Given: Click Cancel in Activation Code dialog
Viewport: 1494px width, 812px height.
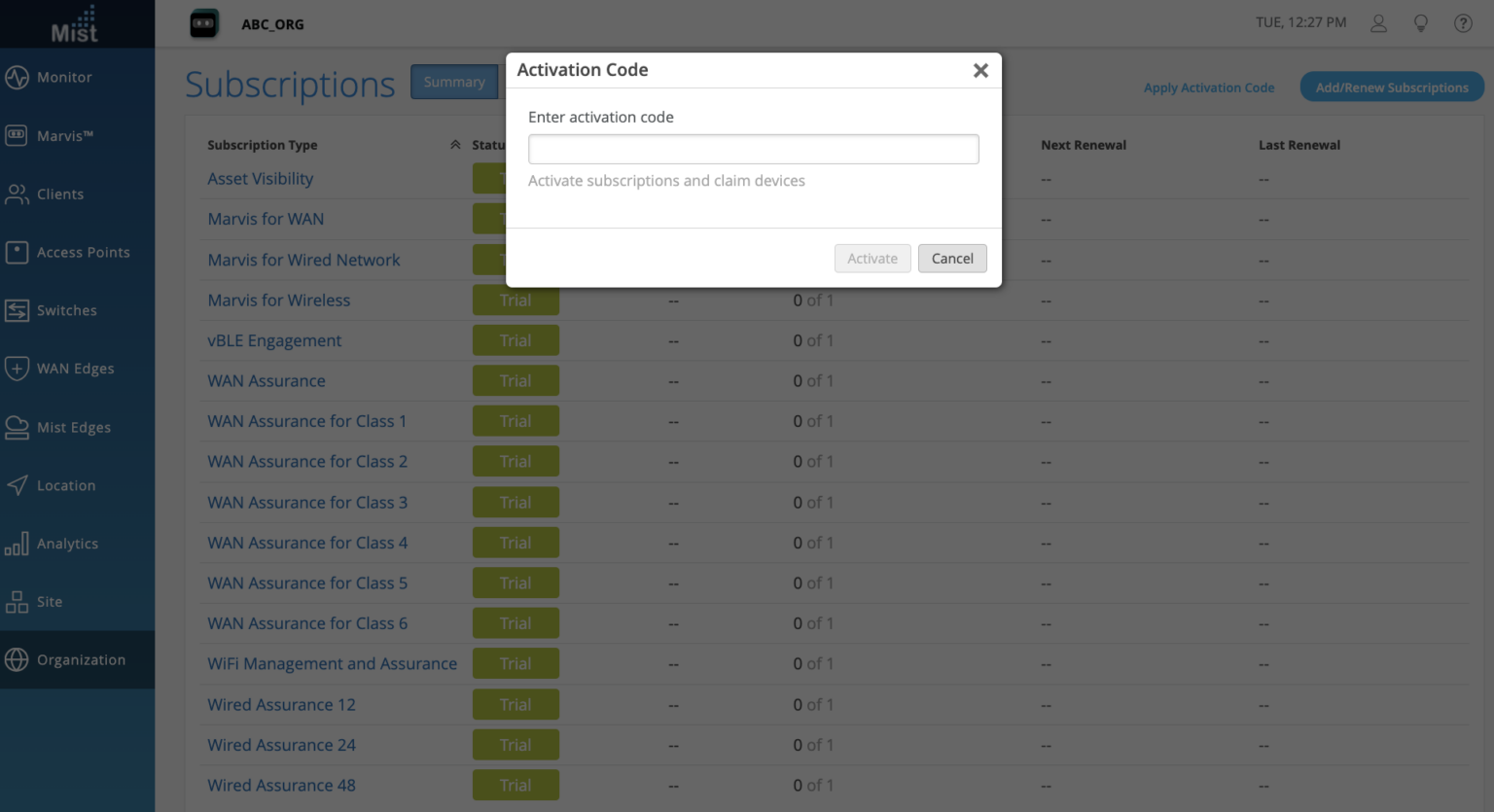Looking at the screenshot, I should pyautogui.click(x=951, y=259).
